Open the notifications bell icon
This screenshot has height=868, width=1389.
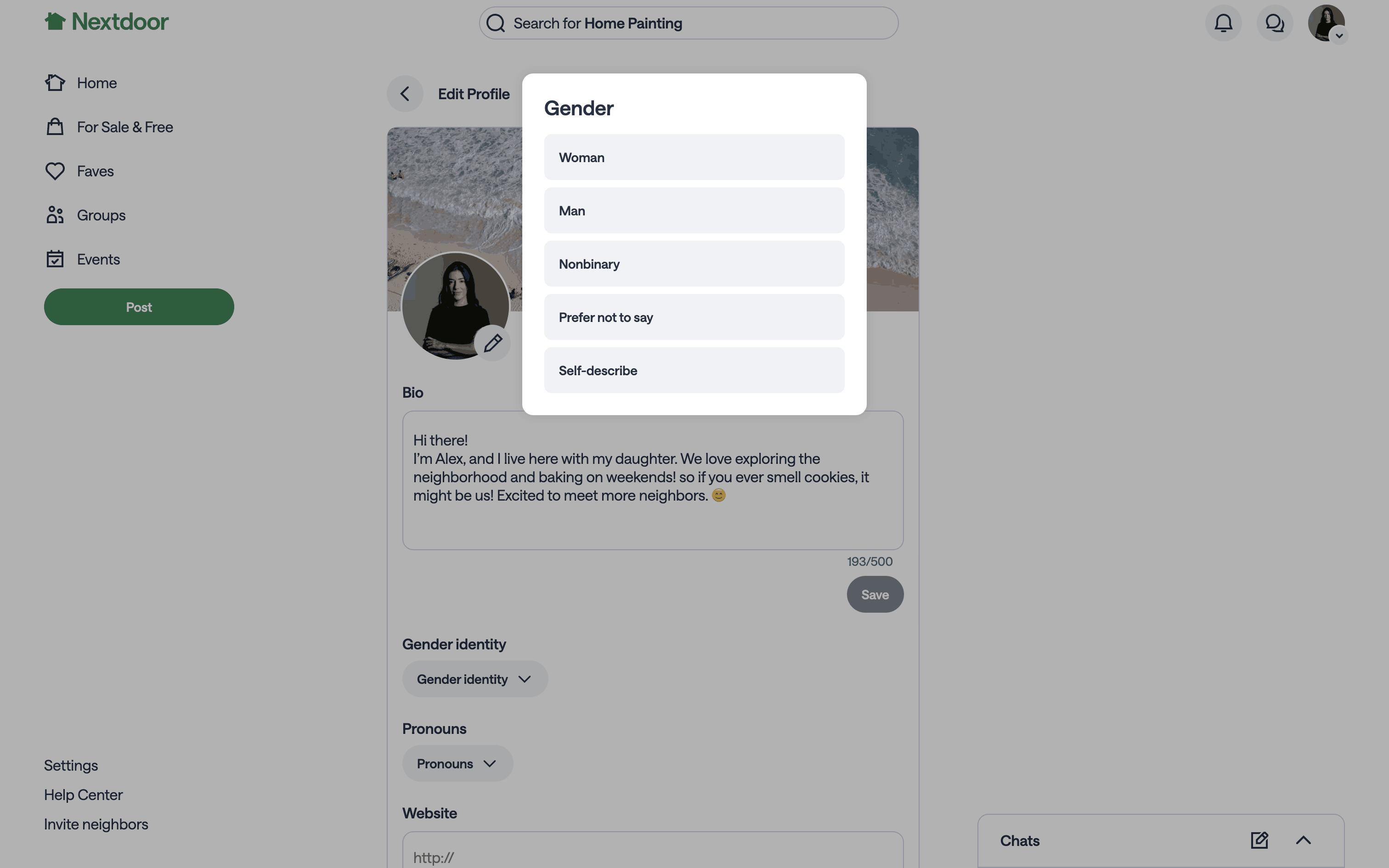(x=1223, y=23)
